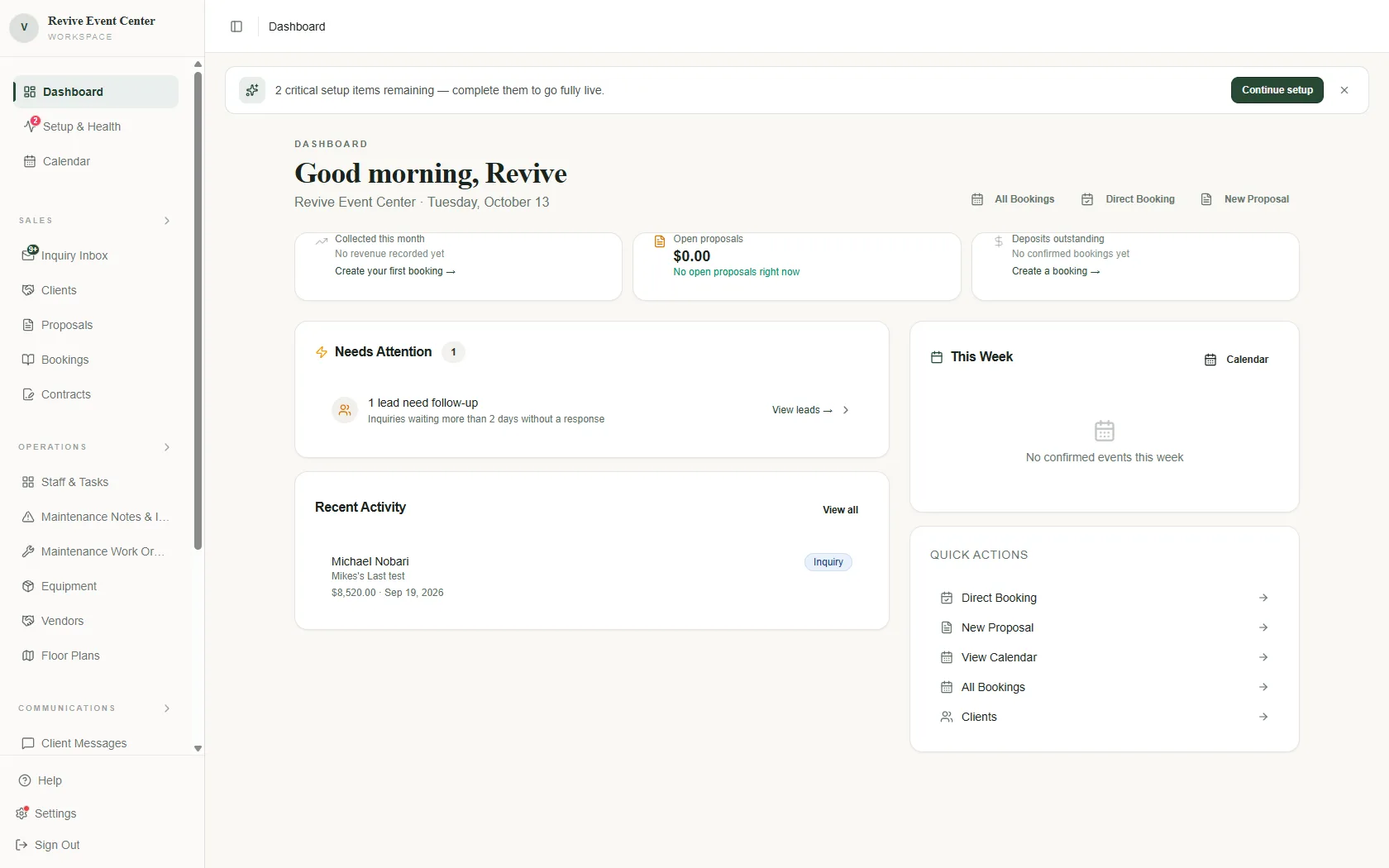1389x868 pixels.
Task: Select New Proposal in Quick Actions
Action: [1105, 627]
